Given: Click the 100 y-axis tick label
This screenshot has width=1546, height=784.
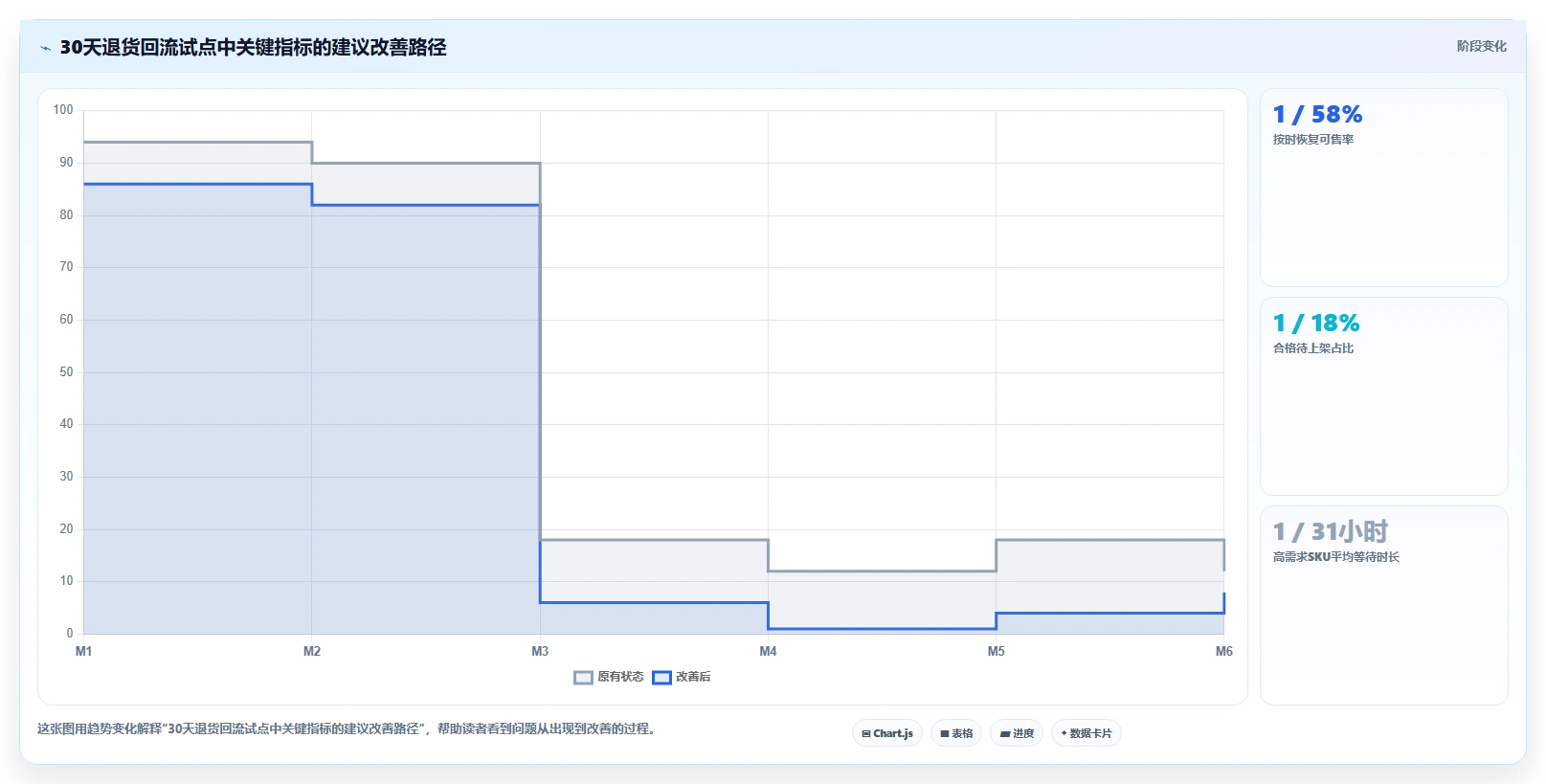Looking at the screenshot, I should tap(63, 110).
